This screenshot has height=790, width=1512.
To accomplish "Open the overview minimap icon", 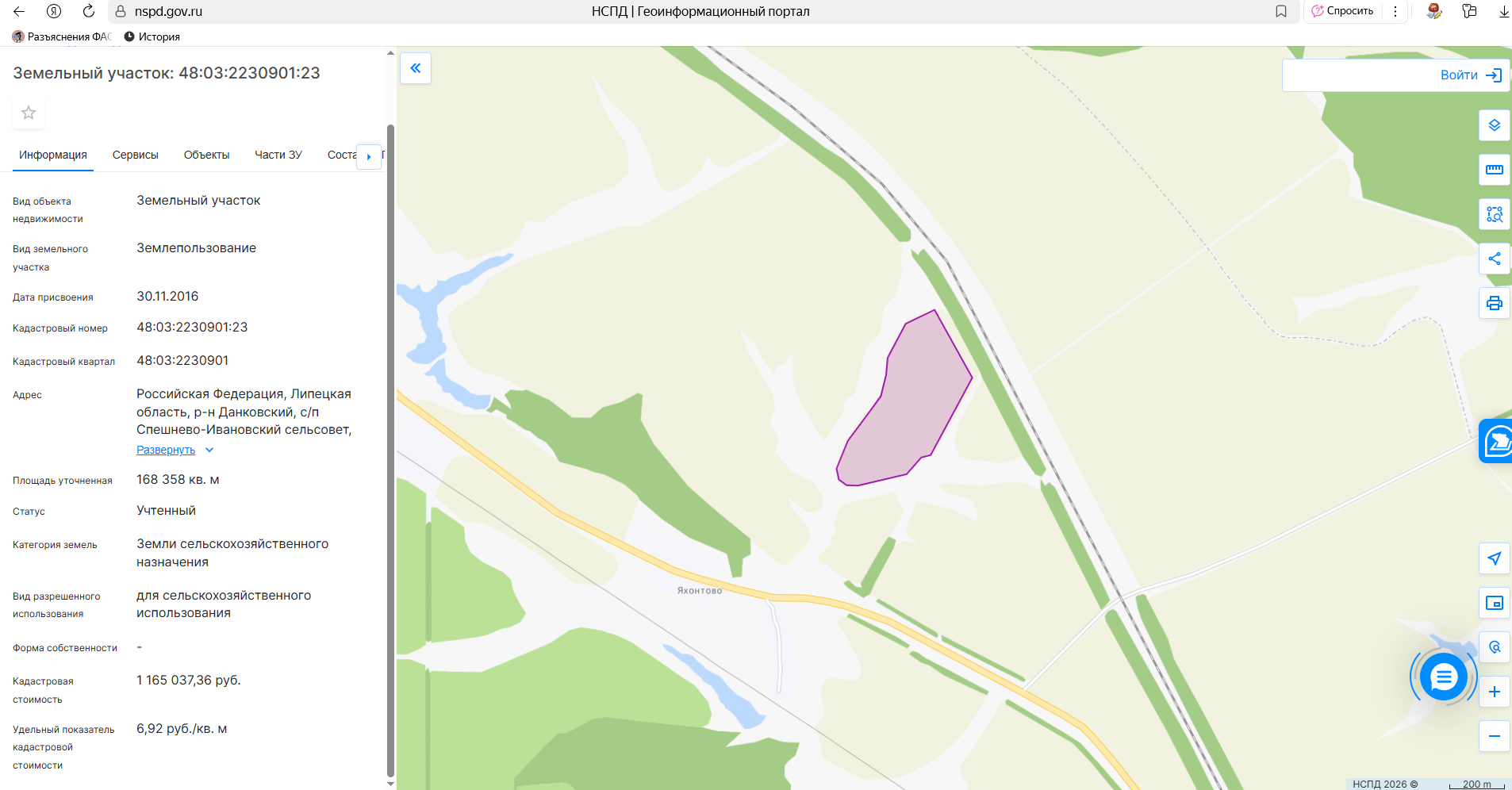I will pyautogui.click(x=1494, y=603).
